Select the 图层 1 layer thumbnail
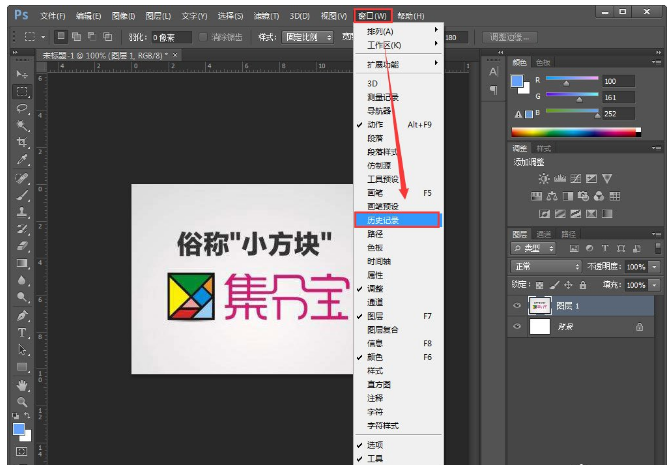Viewport: 670px width, 465px height. click(540, 307)
